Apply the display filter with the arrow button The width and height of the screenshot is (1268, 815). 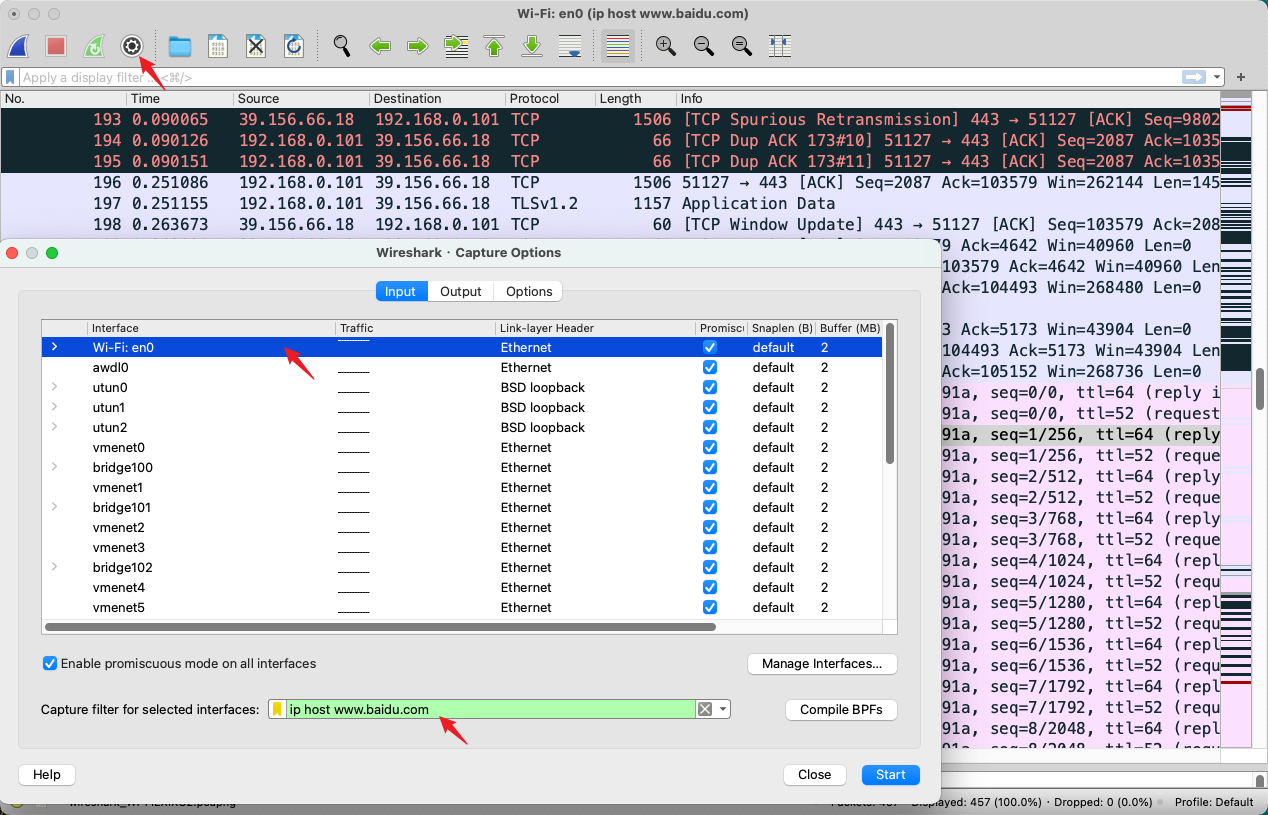tap(1194, 77)
